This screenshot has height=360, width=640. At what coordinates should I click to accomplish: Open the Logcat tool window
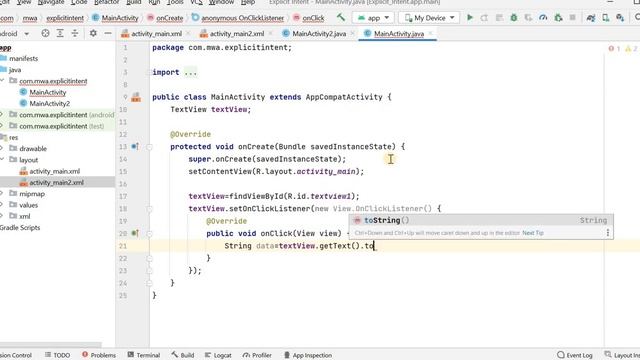(218, 355)
